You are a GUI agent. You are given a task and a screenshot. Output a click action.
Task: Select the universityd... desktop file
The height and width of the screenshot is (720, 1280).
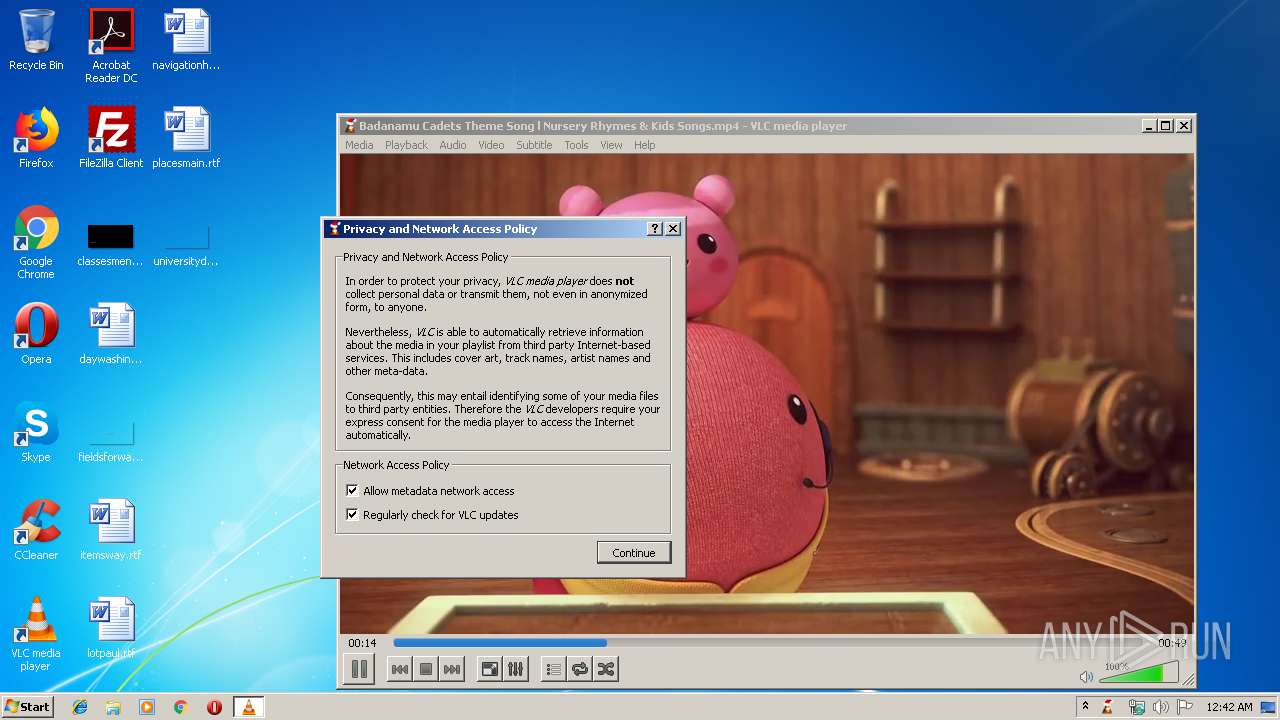point(186,243)
